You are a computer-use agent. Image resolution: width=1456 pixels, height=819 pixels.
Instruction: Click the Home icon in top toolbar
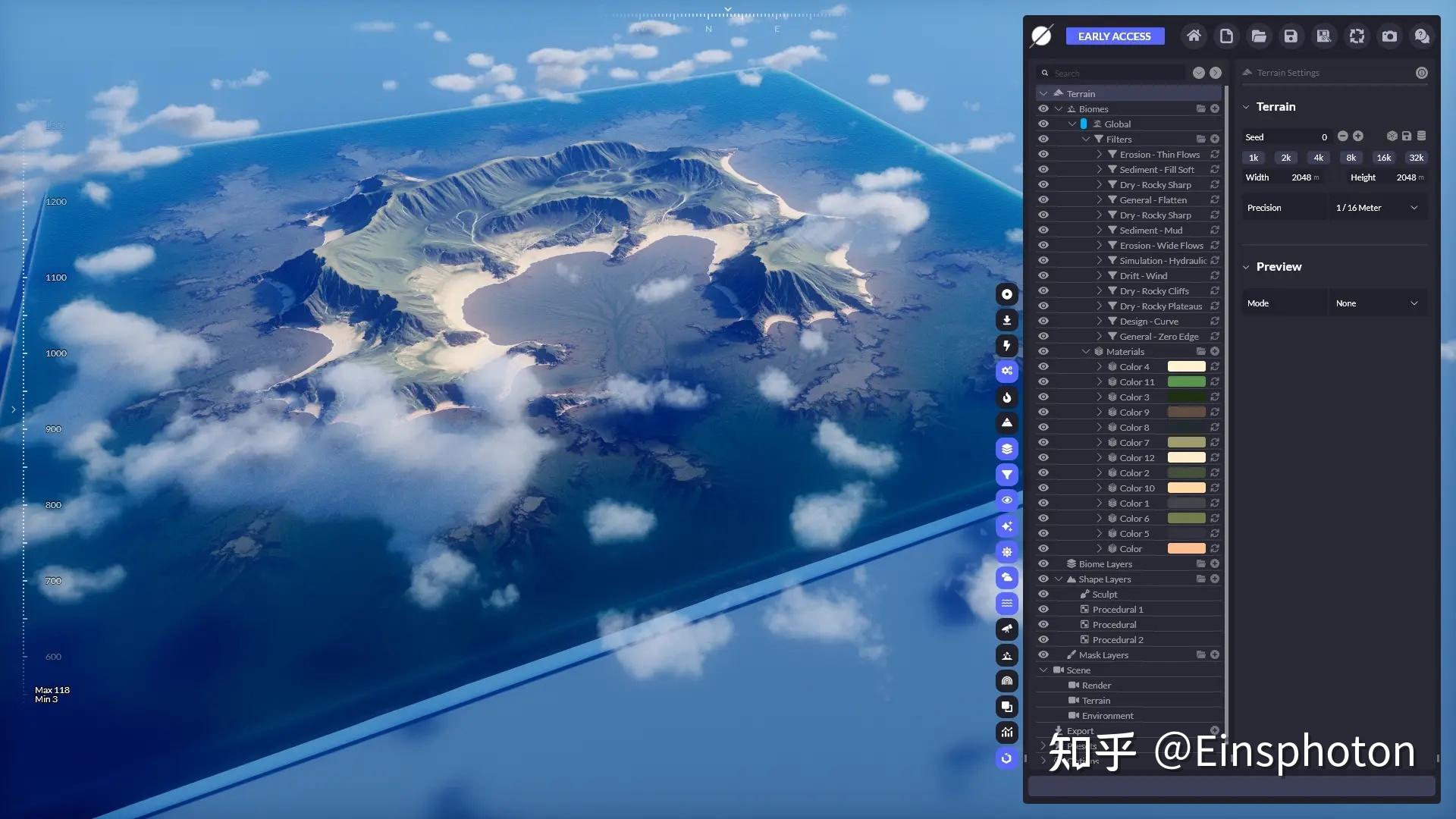[1194, 36]
